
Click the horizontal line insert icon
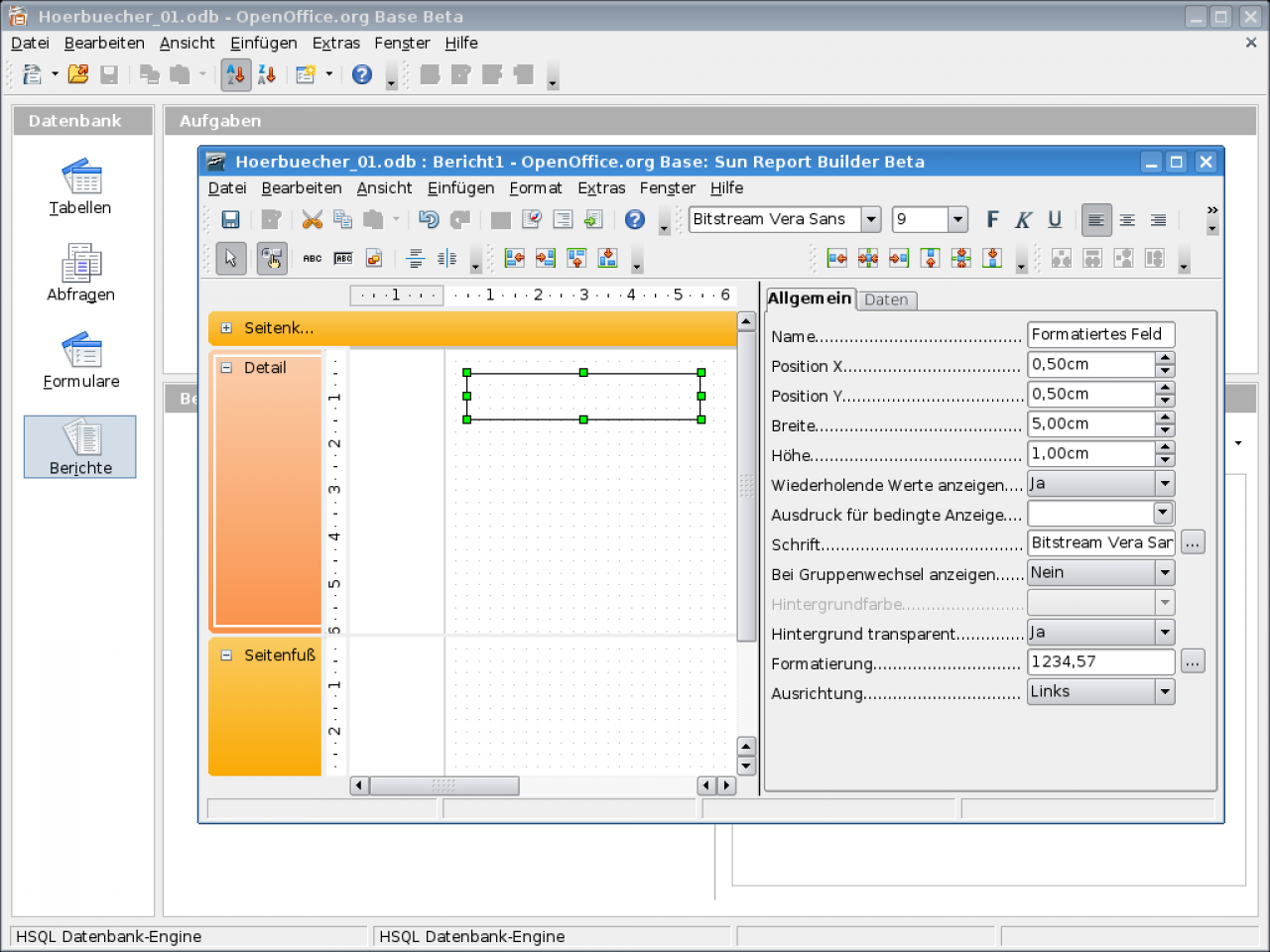point(416,259)
